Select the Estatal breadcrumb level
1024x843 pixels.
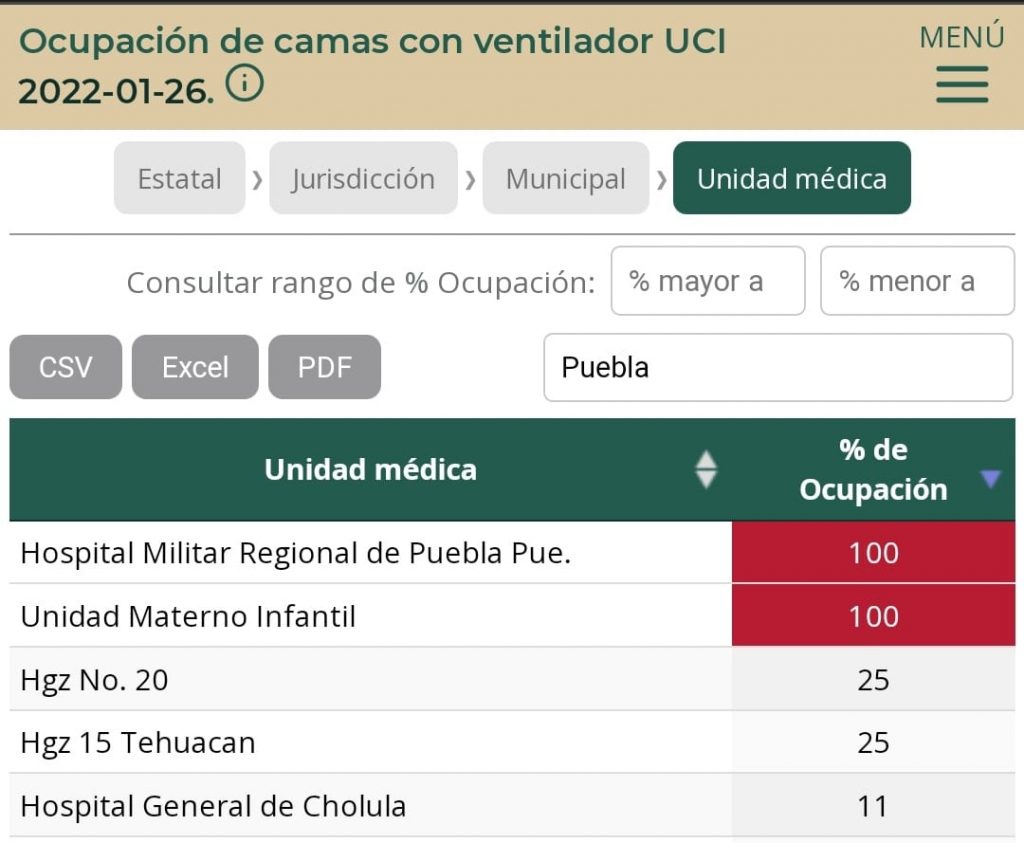tap(179, 178)
